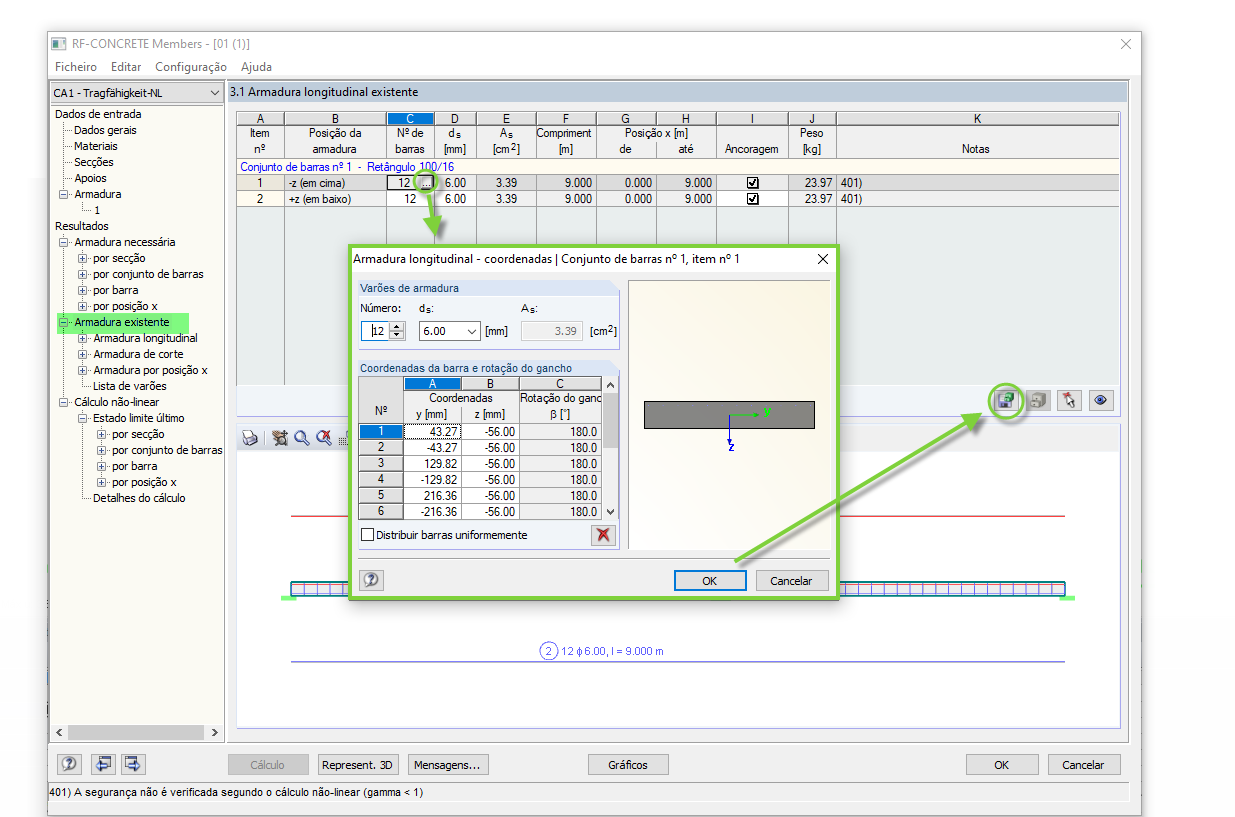Click the red X delete icon in dialog
Viewport: 1235px width, 817px height.
point(603,535)
